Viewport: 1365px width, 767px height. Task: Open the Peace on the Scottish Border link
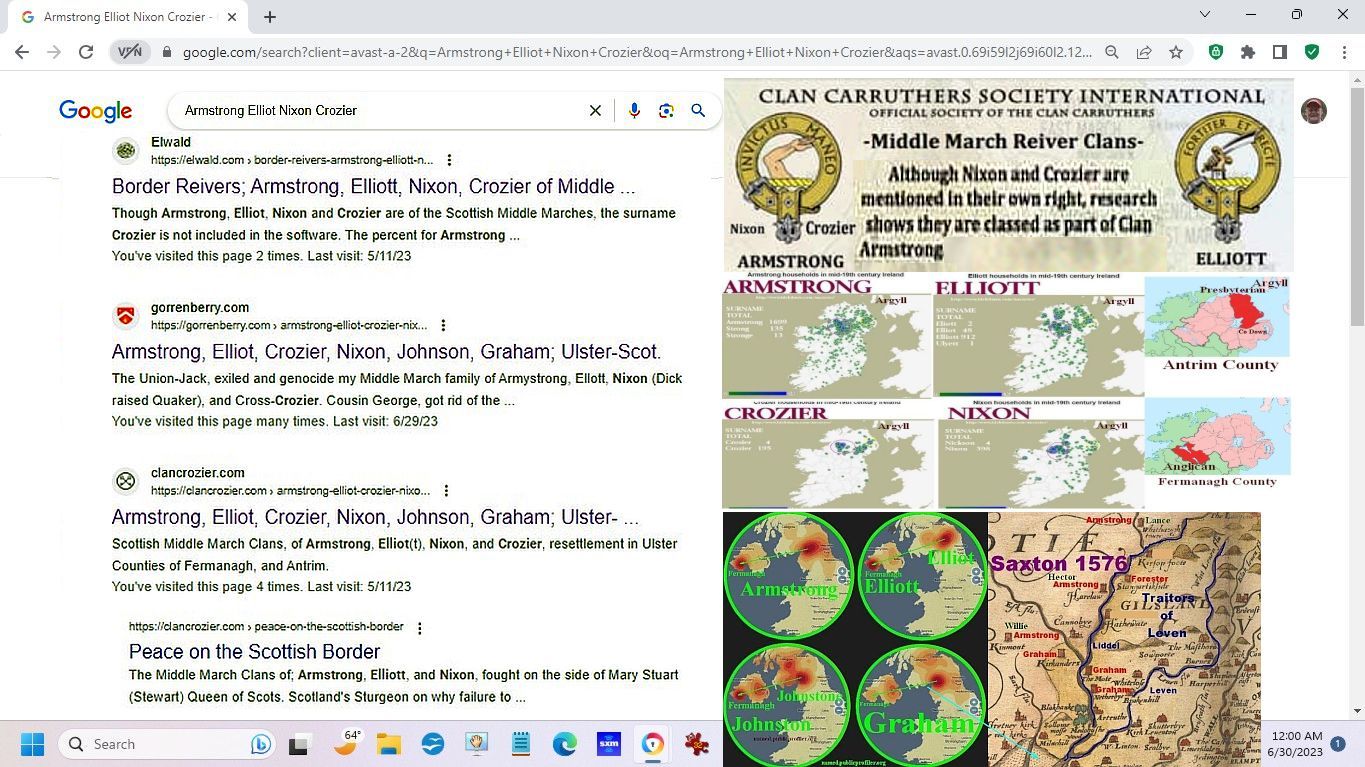click(x=255, y=652)
